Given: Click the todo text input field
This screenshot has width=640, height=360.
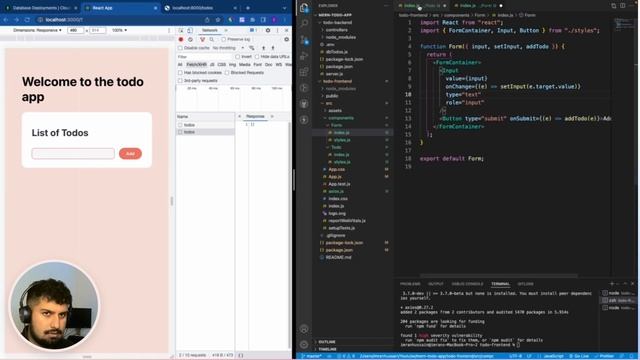Looking at the screenshot, I should point(73,153).
